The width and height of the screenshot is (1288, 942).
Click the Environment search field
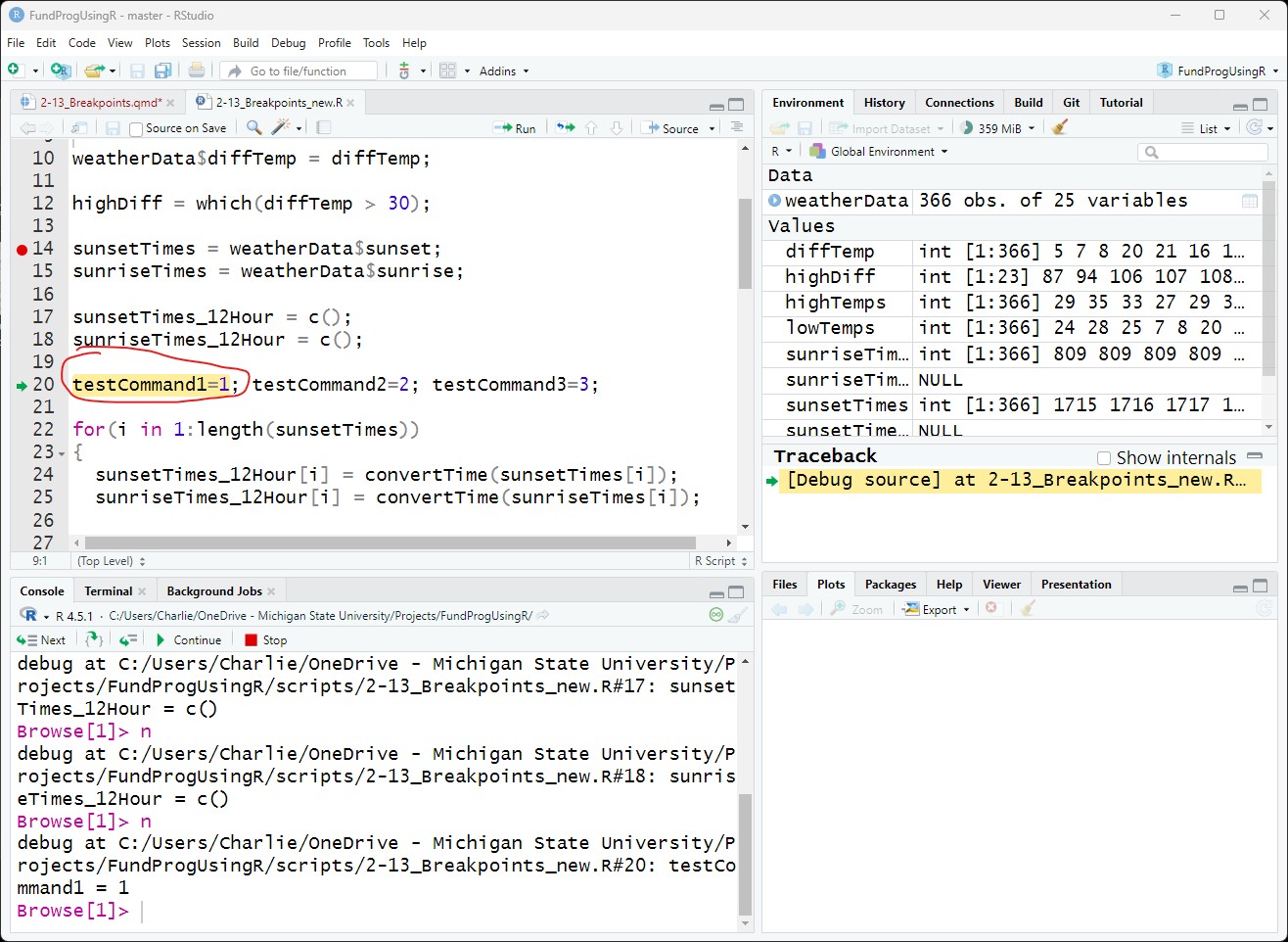tap(1203, 152)
